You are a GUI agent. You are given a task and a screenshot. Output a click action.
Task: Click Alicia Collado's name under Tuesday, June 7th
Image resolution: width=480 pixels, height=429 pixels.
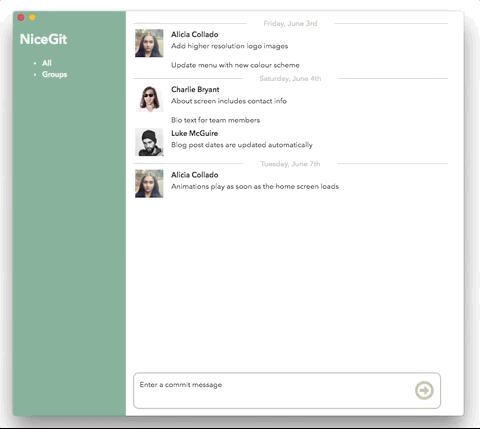[195, 175]
